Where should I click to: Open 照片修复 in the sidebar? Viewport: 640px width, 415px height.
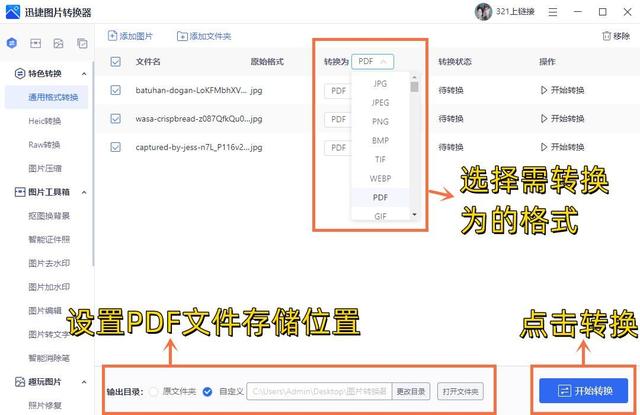tap(45, 406)
